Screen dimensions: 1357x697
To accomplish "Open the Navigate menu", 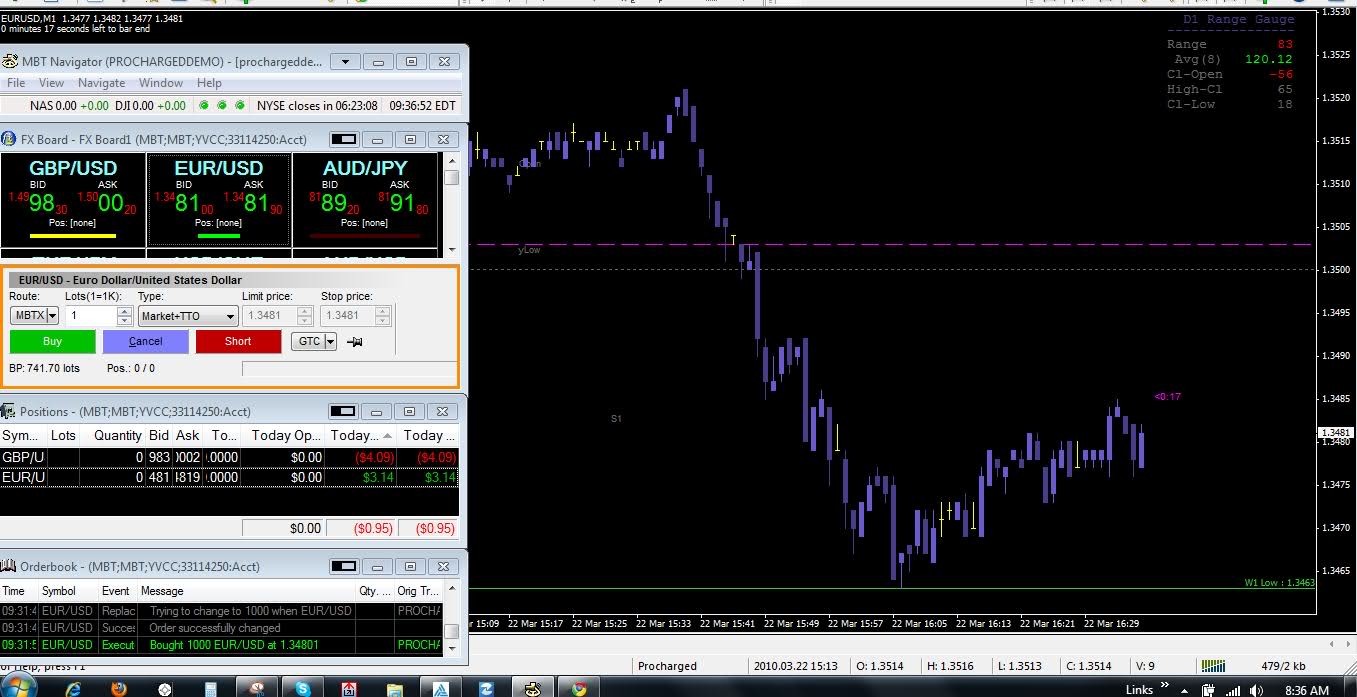I will (x=102, y=83).
